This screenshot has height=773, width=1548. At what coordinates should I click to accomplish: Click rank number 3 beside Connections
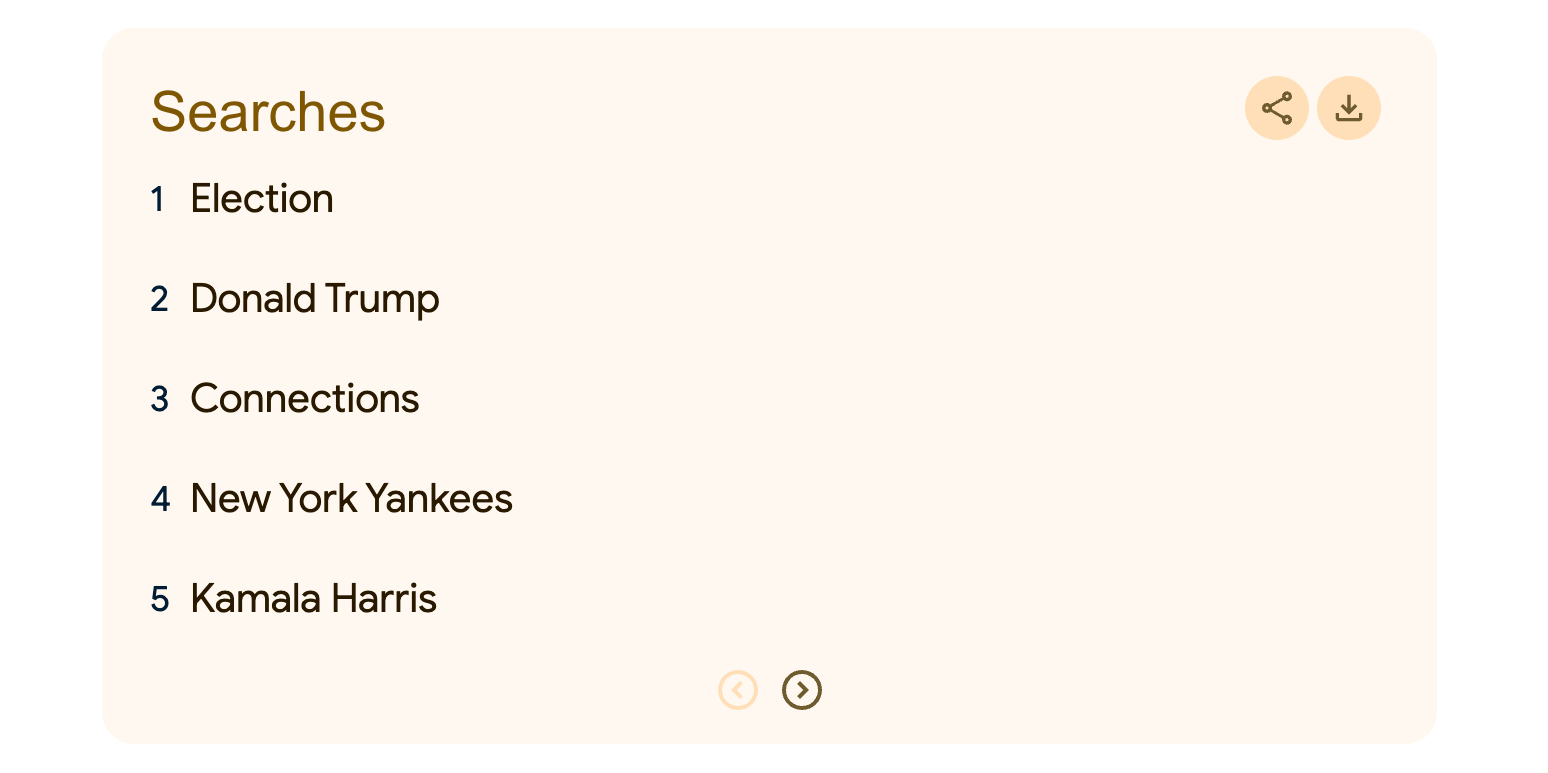tap(160, 399)
